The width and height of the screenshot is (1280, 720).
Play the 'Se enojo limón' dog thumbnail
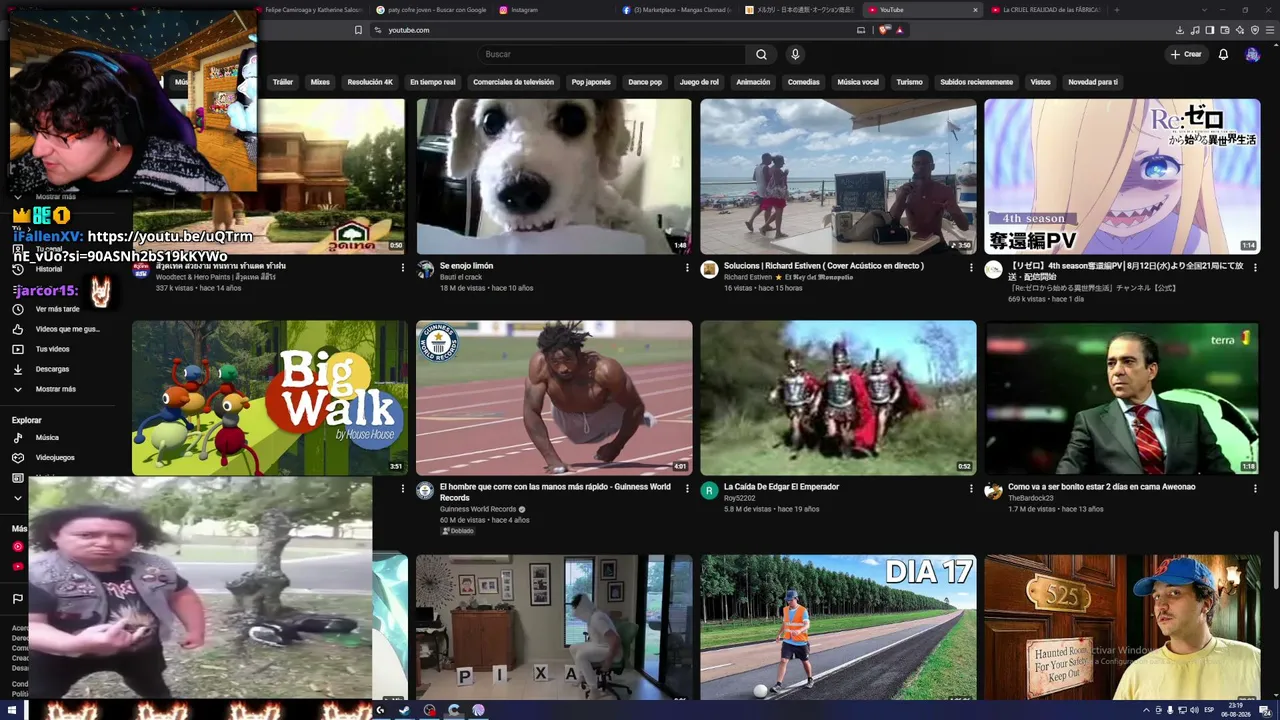tap(554, 176)
